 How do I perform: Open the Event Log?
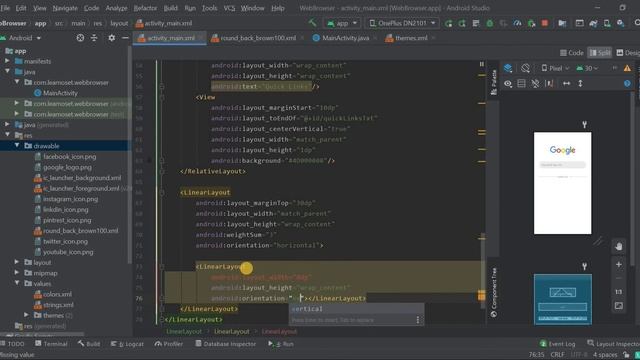click(x=558, y=344)
